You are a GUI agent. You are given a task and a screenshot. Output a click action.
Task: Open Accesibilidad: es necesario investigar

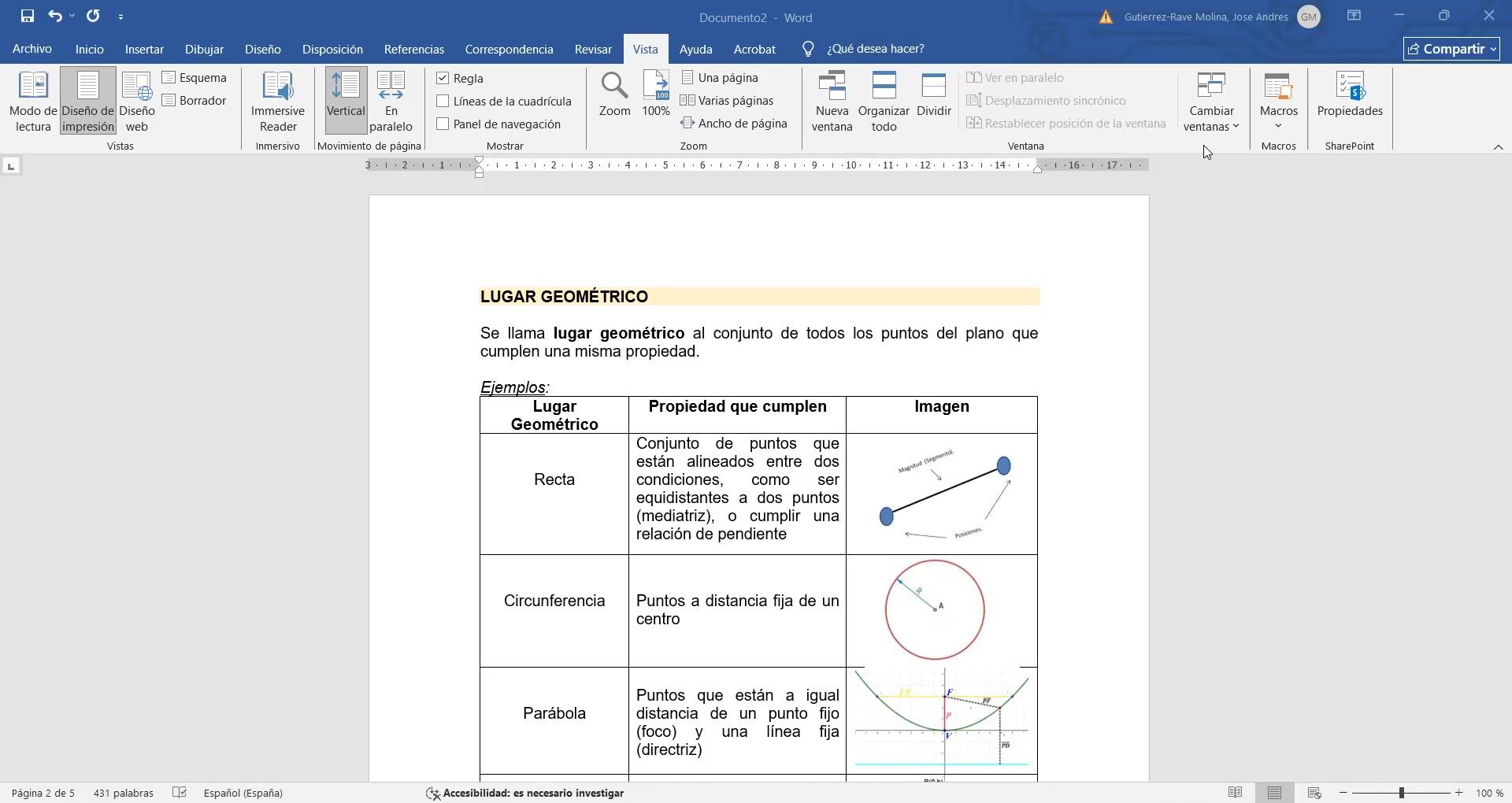point(525,793)
